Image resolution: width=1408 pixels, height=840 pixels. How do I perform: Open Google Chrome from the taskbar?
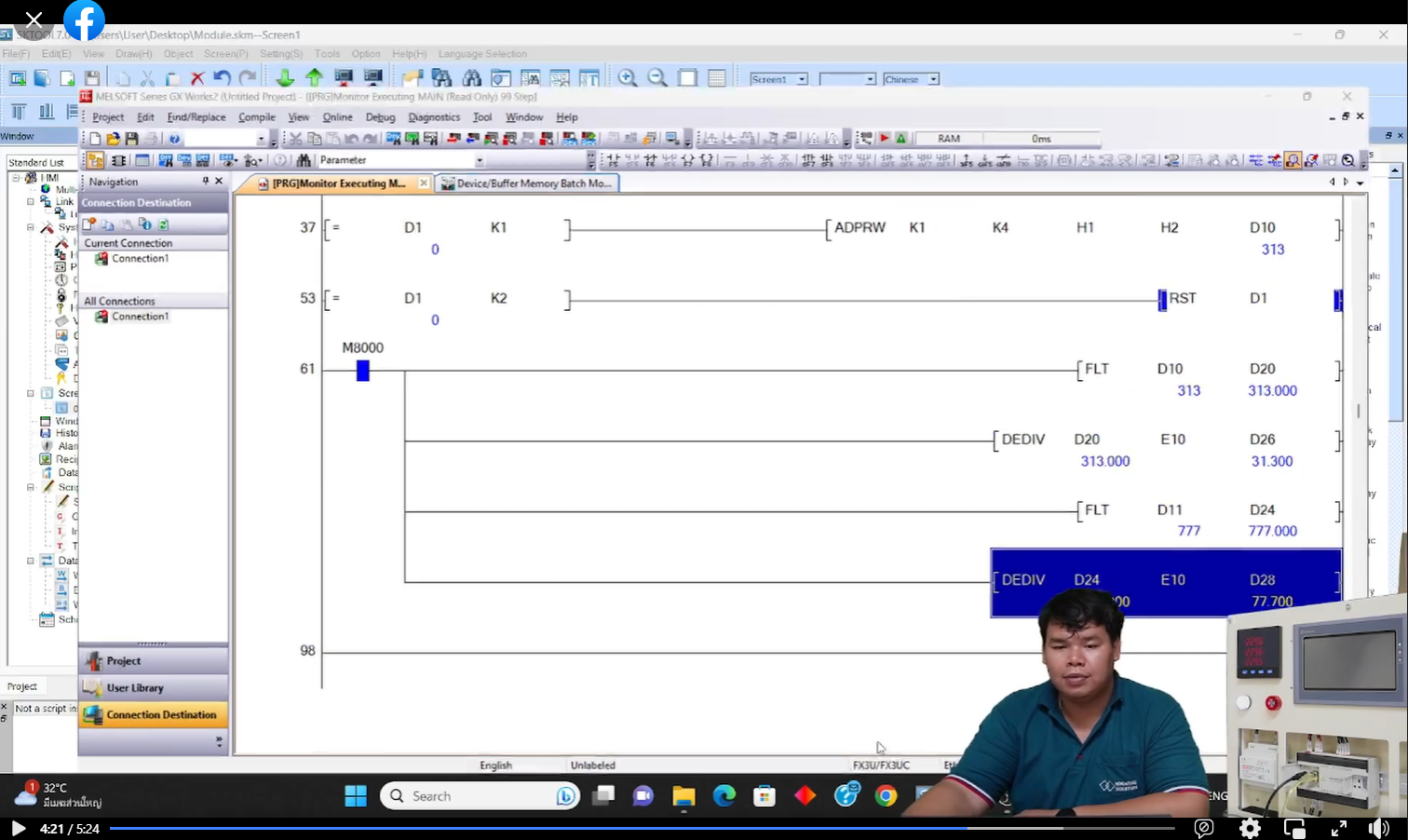pyautogui.click(x=886, y=796)
